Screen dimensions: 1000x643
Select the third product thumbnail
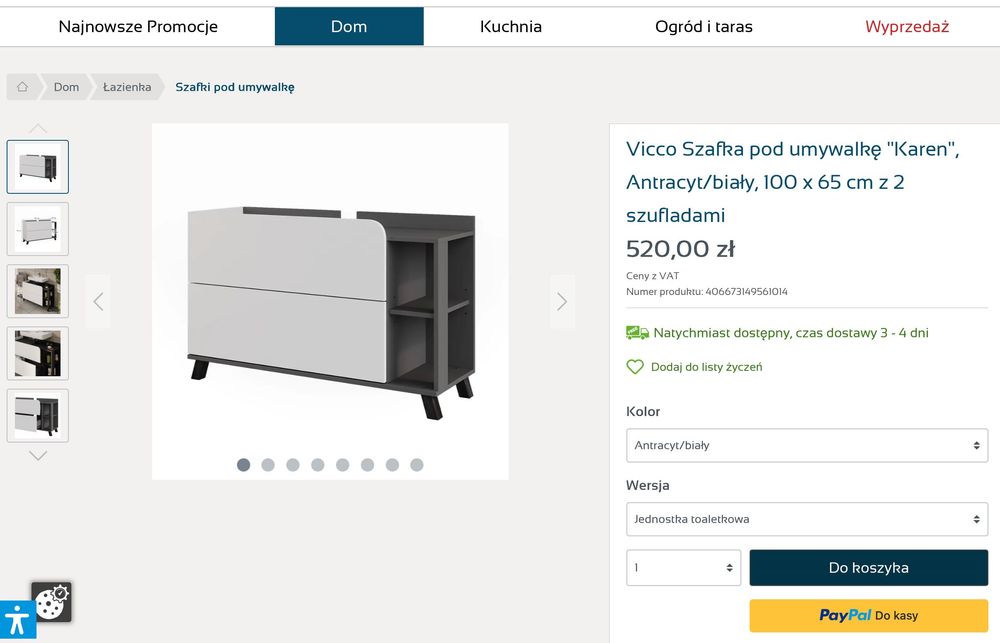tap(38, 291)
